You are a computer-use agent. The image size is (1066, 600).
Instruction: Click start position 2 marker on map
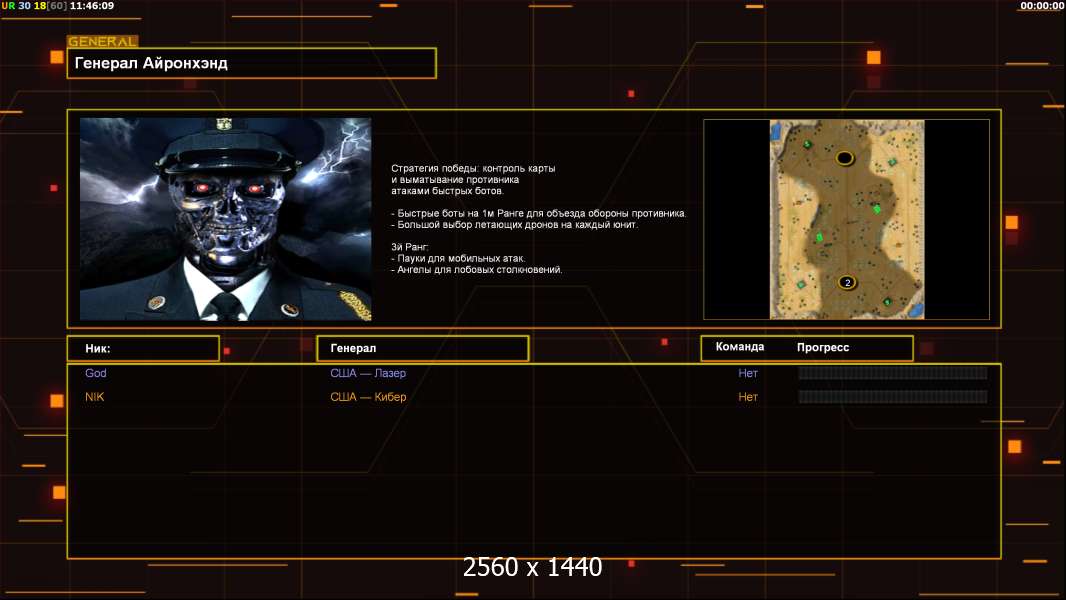847,282
